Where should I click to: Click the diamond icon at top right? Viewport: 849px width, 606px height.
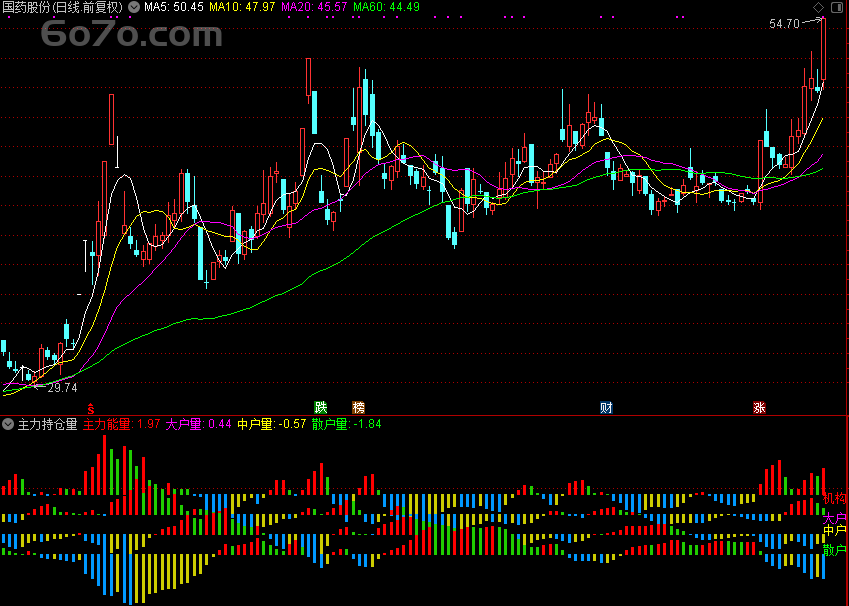[x=819, y=8]
